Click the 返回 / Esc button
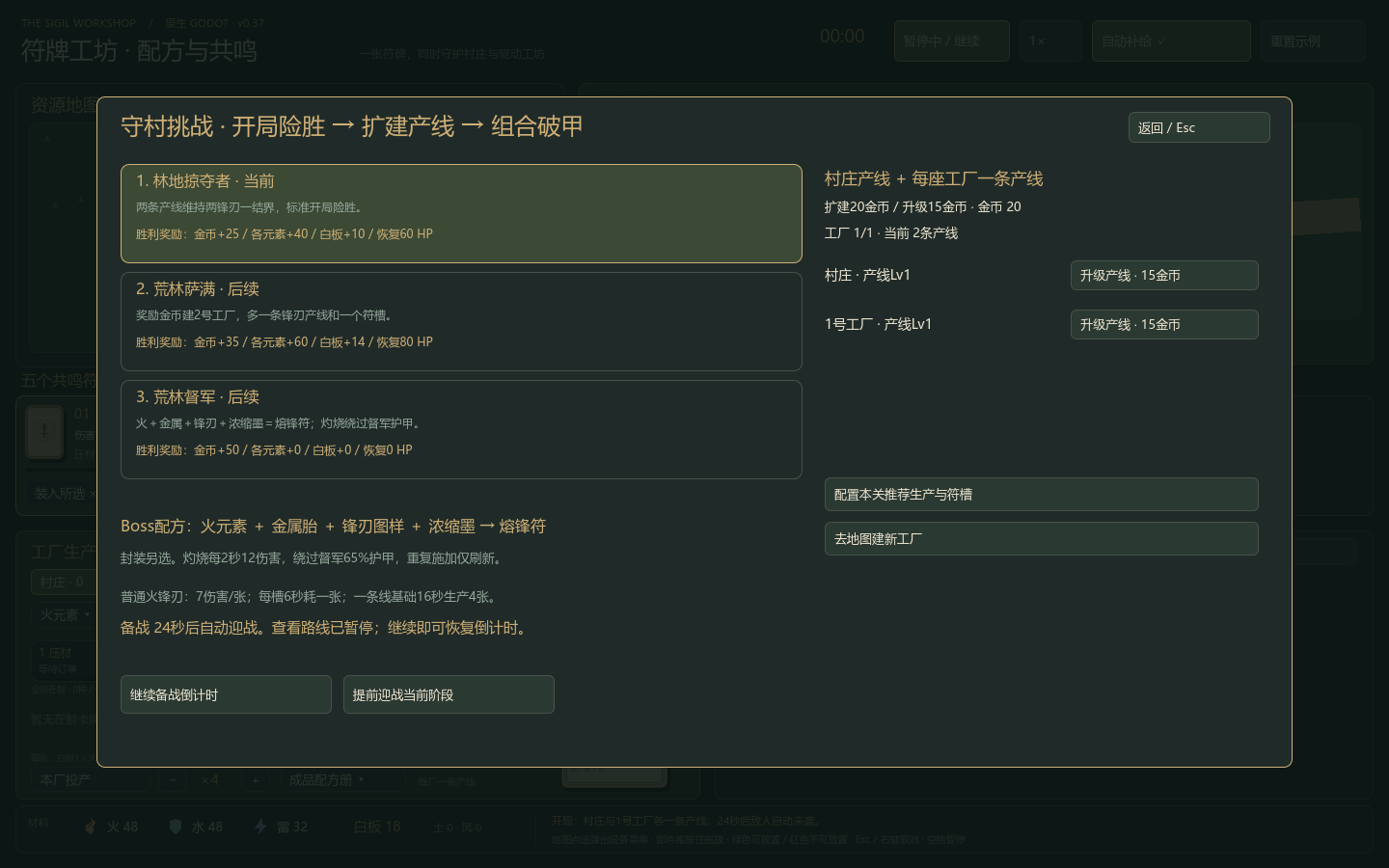Image resolution: width=1389 pixels, height=868 pixels. click(1199, 127)
